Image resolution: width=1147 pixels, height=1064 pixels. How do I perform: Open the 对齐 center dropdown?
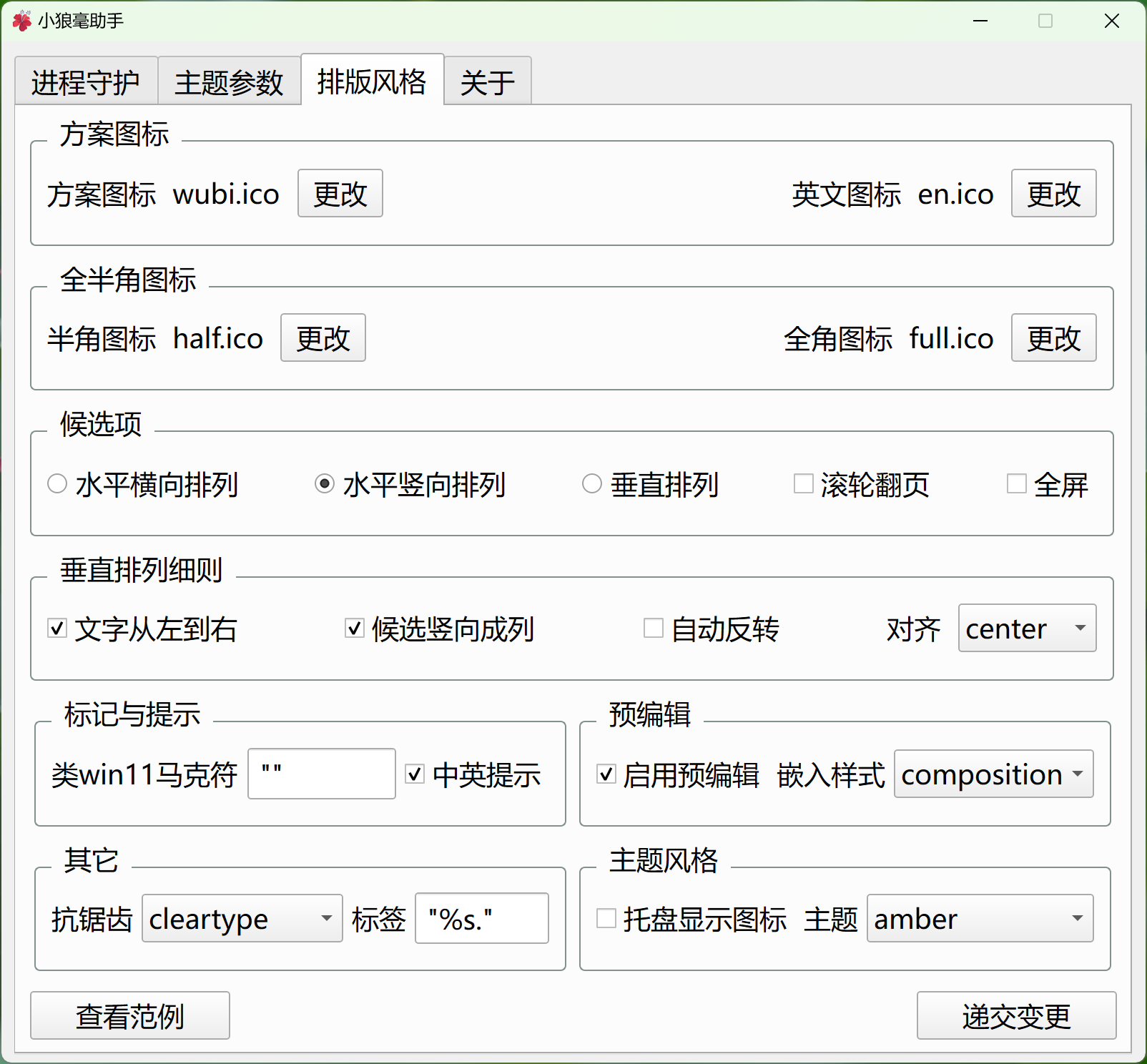click(x=1026, y=629)
